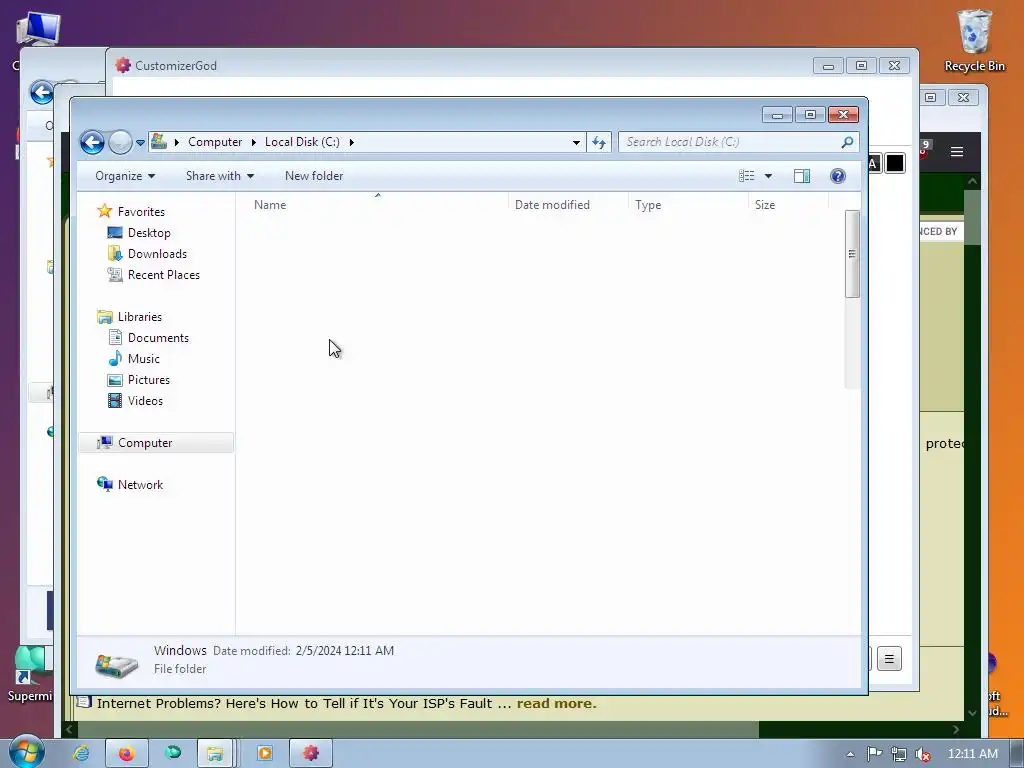Click the search magnifier icon
1024x768 pixels.
click(x=847, y=142)
